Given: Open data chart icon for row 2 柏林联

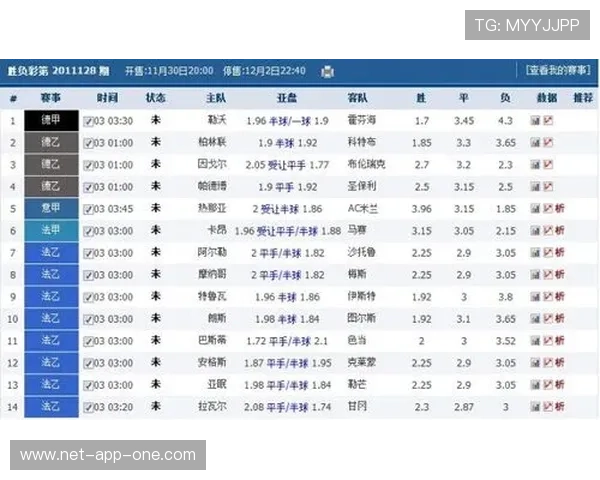Looking at the screenshot, I should click(x=535, y=143).
